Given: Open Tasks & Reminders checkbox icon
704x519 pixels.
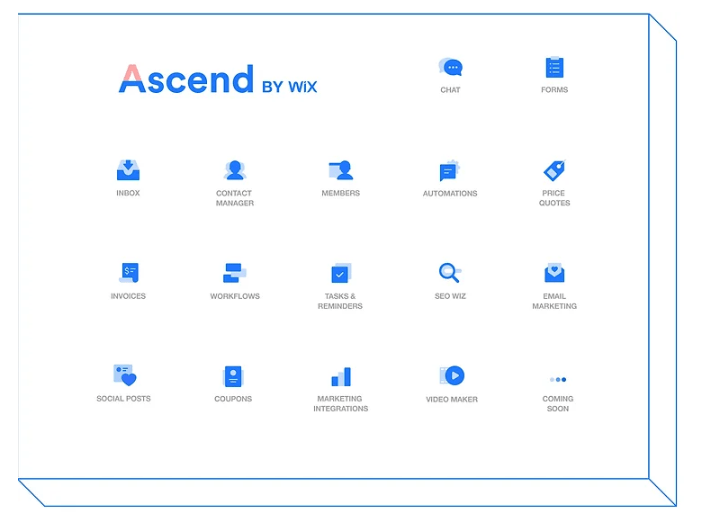Looking at the screenshot, I should click(341, 273).
